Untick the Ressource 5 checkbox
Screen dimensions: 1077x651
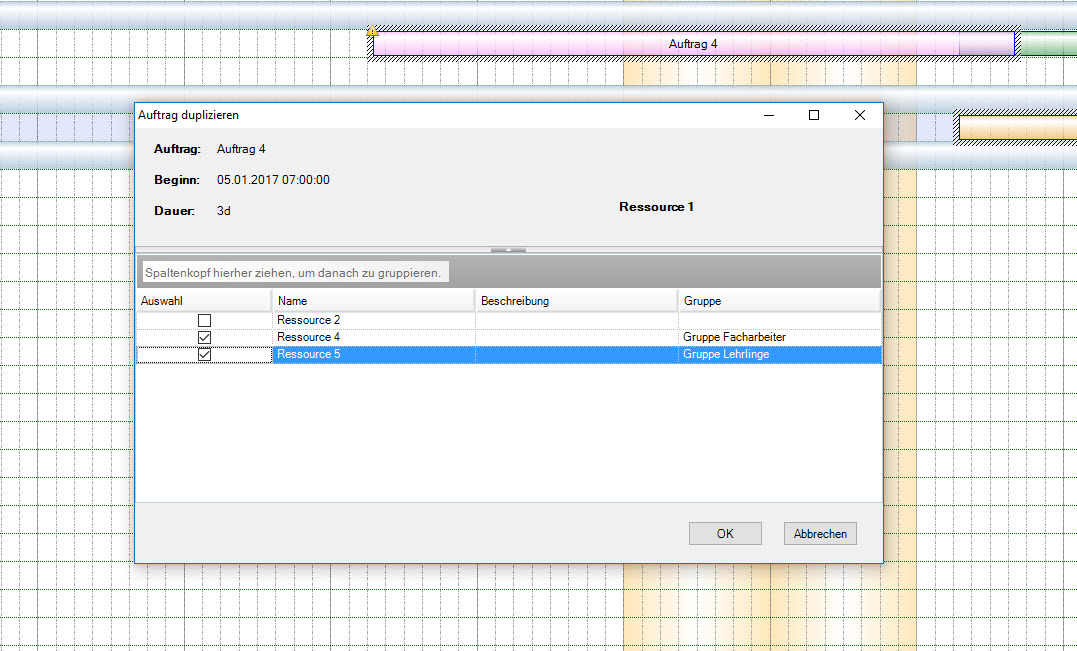(x=205, y=354)
